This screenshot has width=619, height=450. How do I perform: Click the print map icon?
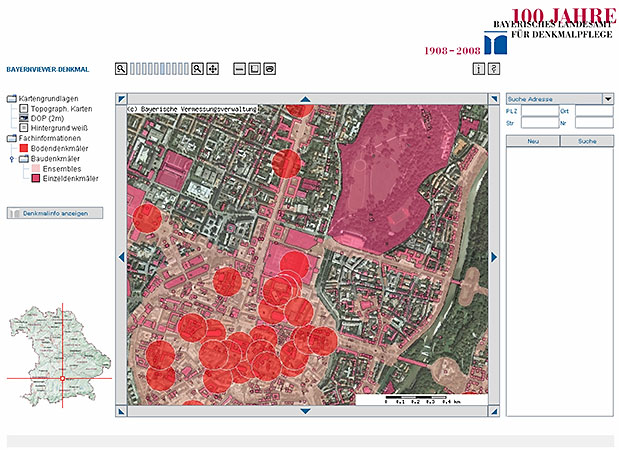tap(270, 69)
